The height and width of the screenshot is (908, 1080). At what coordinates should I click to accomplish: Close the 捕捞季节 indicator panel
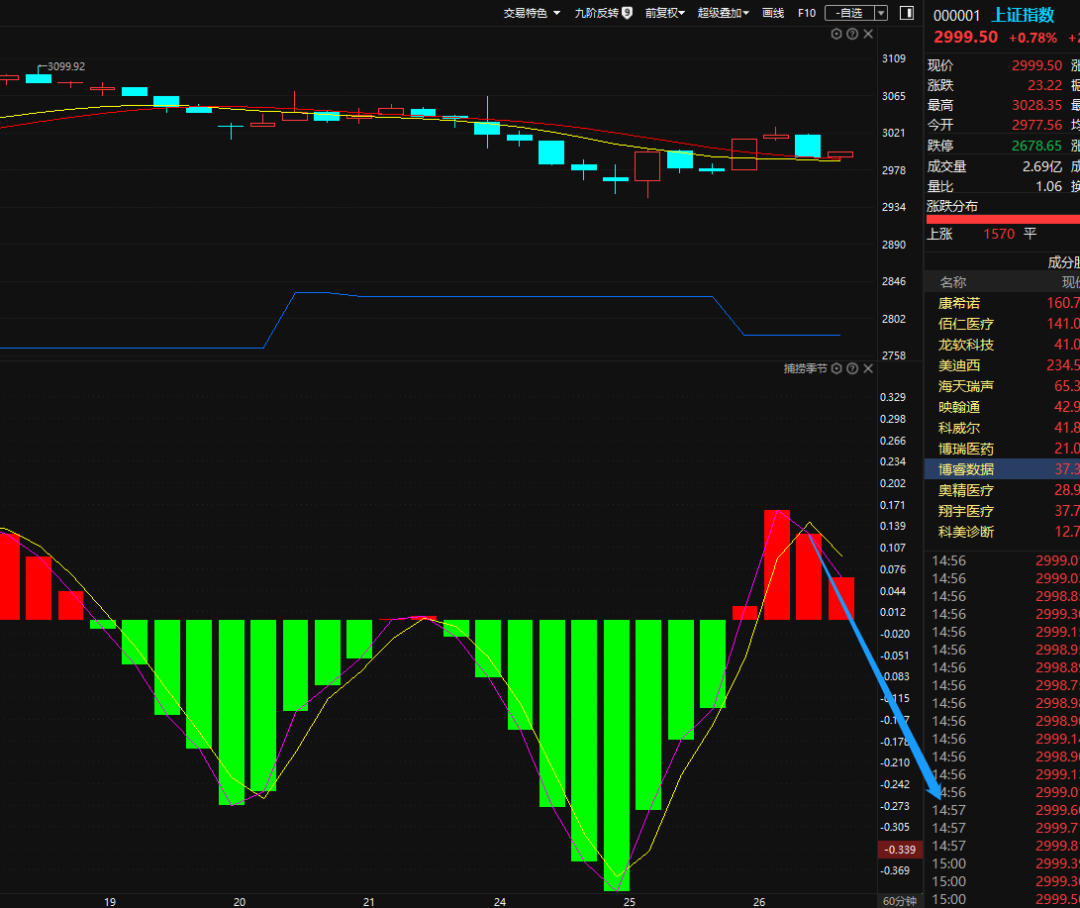[868, 369]
